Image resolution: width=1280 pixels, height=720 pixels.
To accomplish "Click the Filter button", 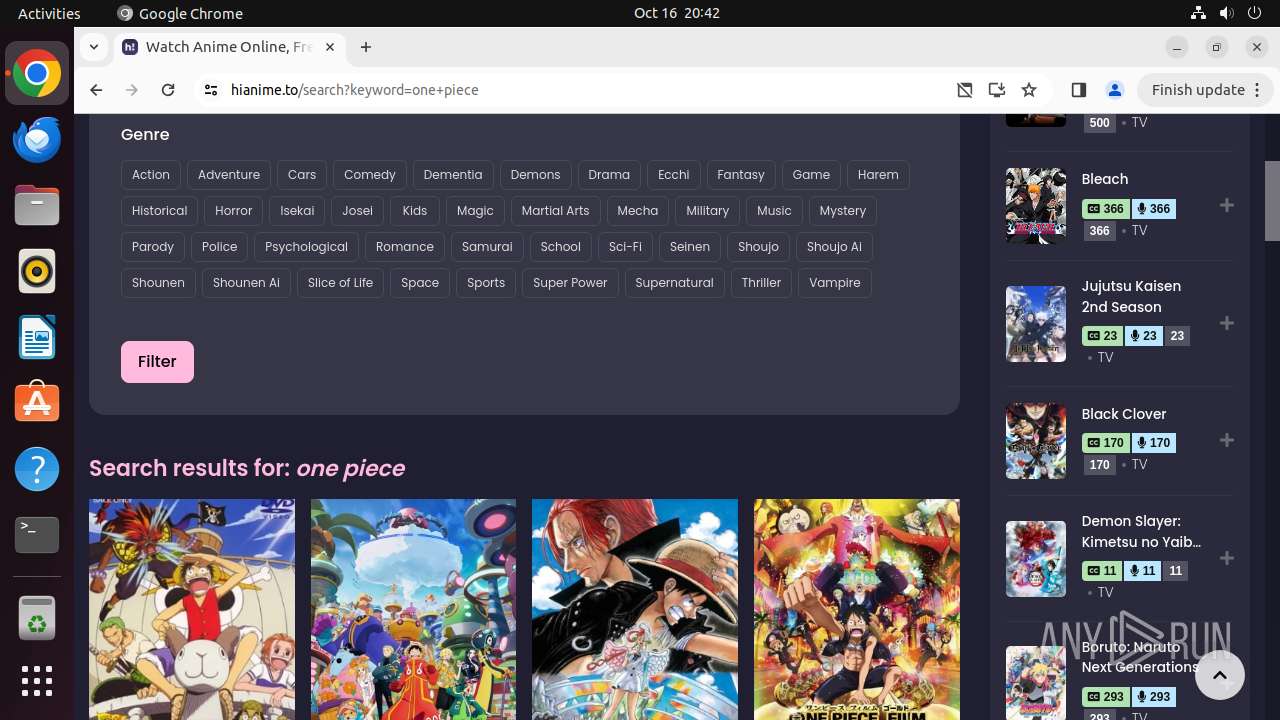I will (x=157, y=362).
